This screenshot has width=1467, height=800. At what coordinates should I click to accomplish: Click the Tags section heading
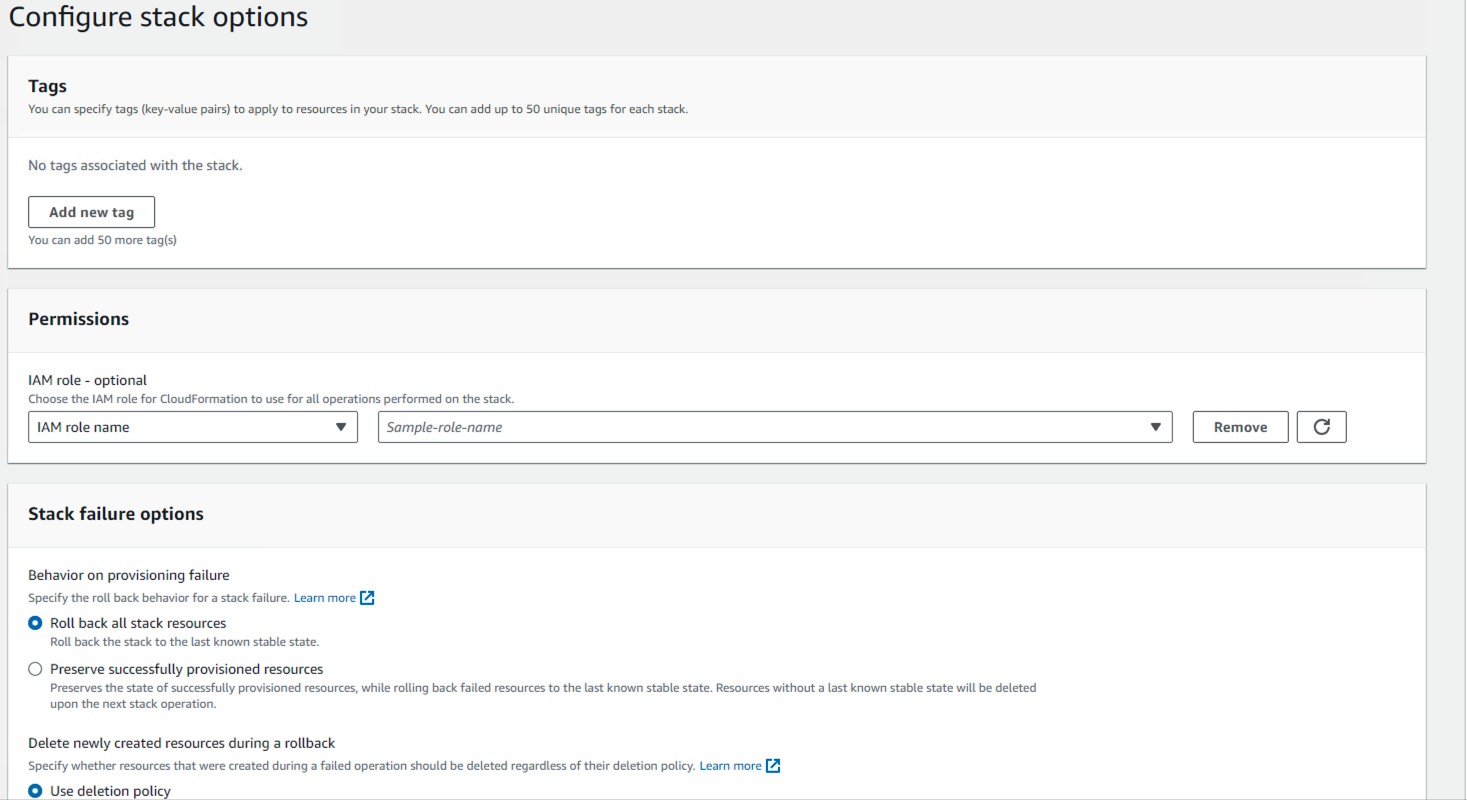point(47,86)
